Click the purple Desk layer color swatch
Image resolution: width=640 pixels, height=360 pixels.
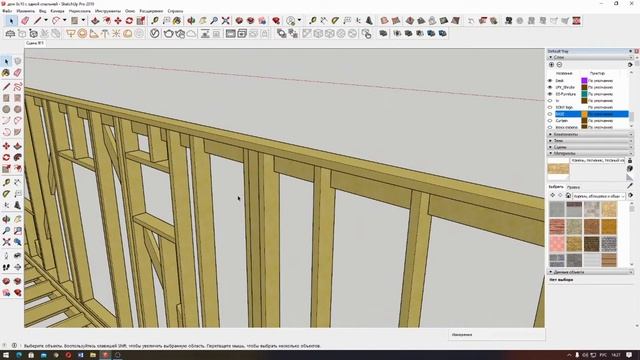584,80
